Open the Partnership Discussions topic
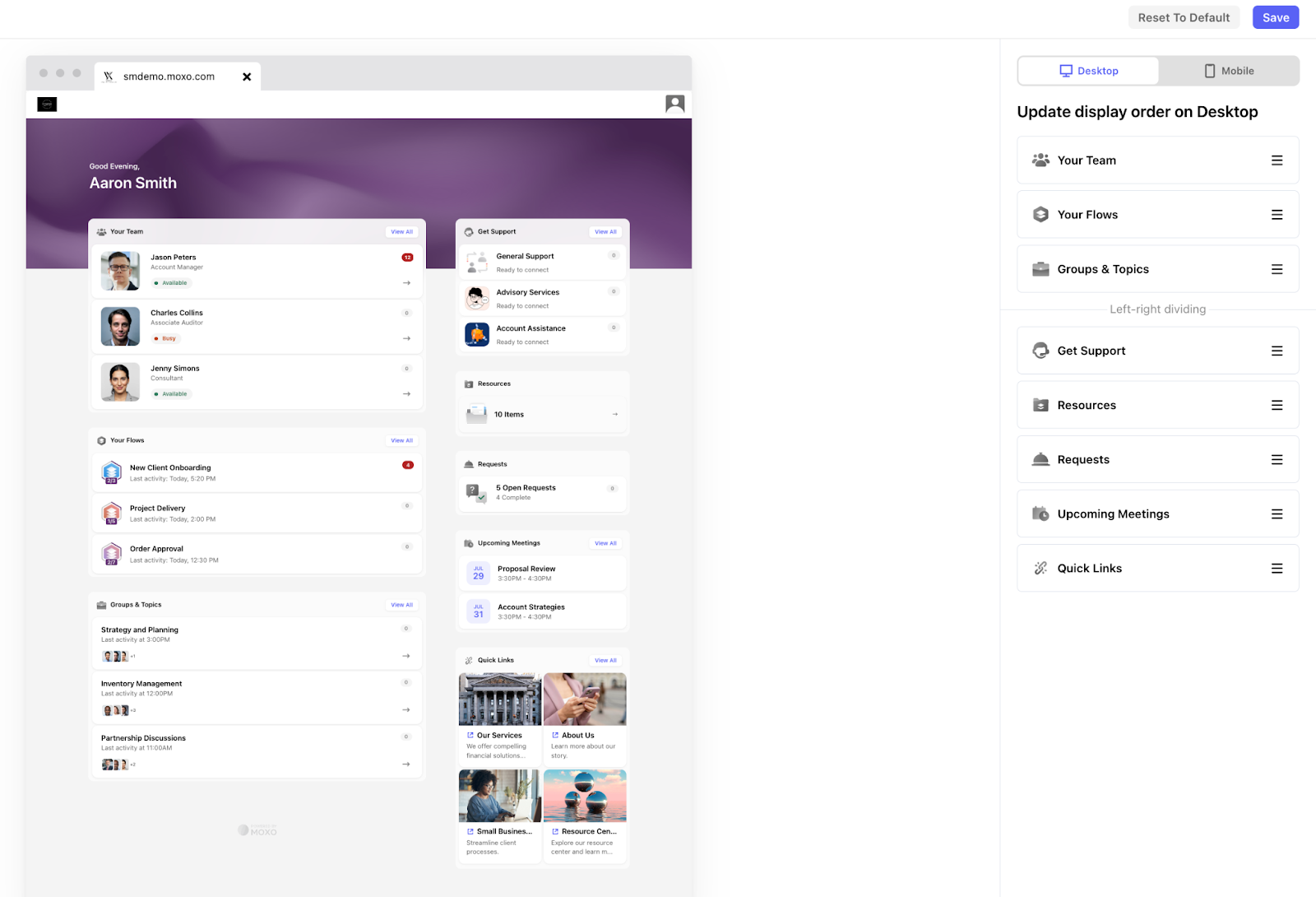 (x=257, y=751)
